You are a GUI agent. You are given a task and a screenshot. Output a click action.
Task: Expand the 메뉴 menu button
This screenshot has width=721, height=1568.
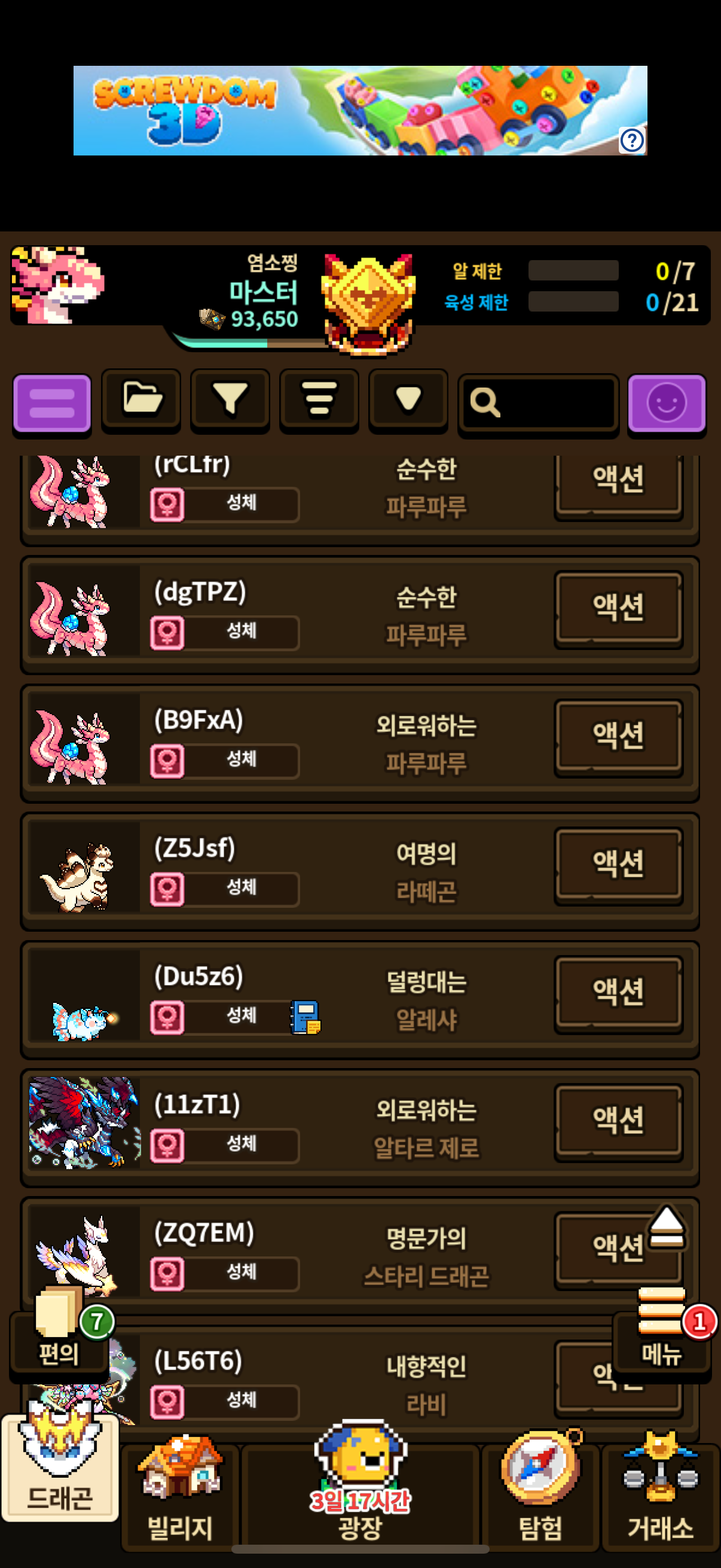coord(661,1333)
